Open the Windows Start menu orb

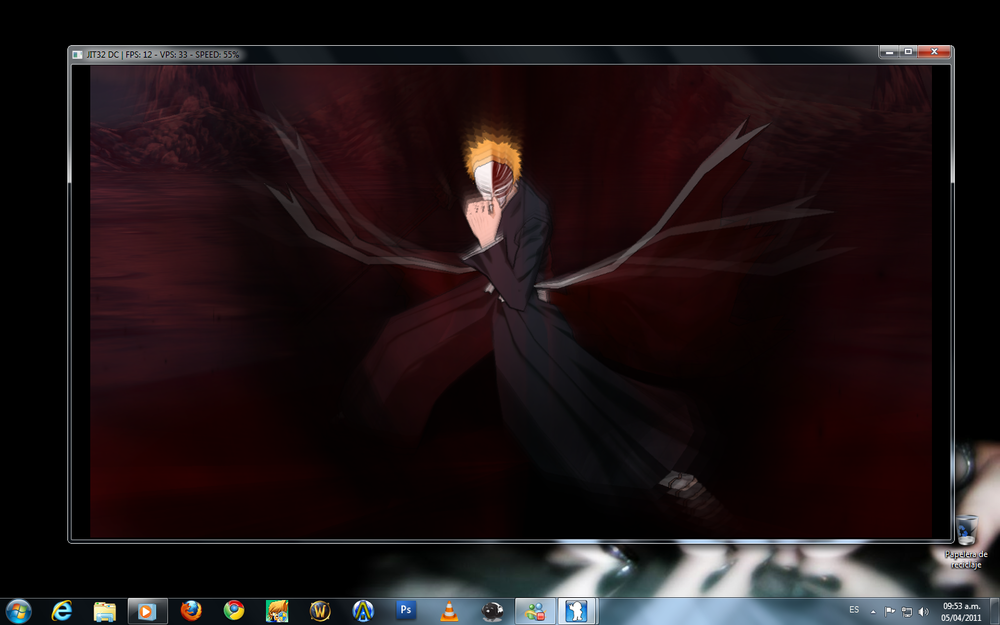coord(18,611)
